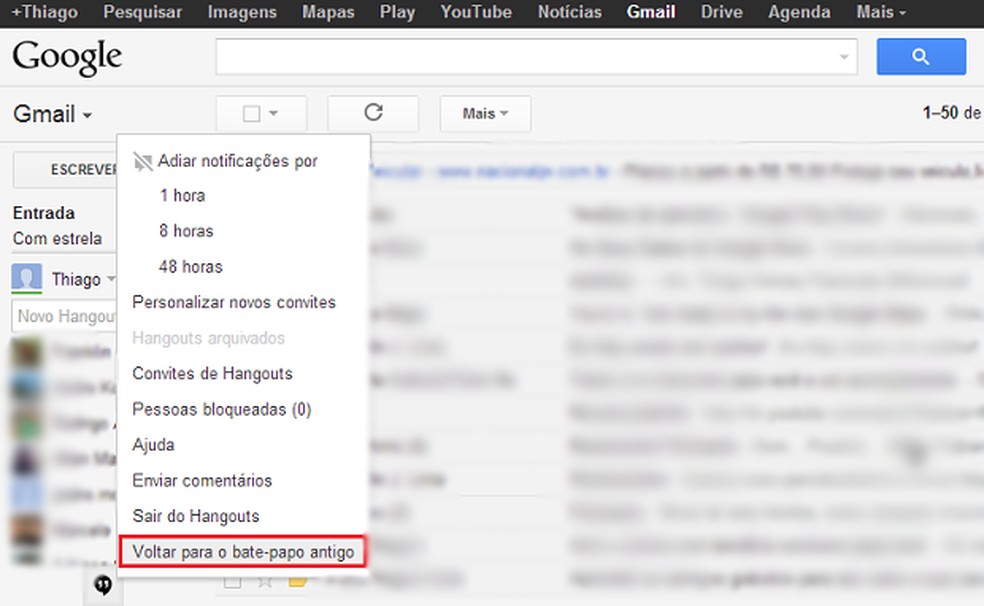Open the Mais menu in the top black bar

point(881,12)
